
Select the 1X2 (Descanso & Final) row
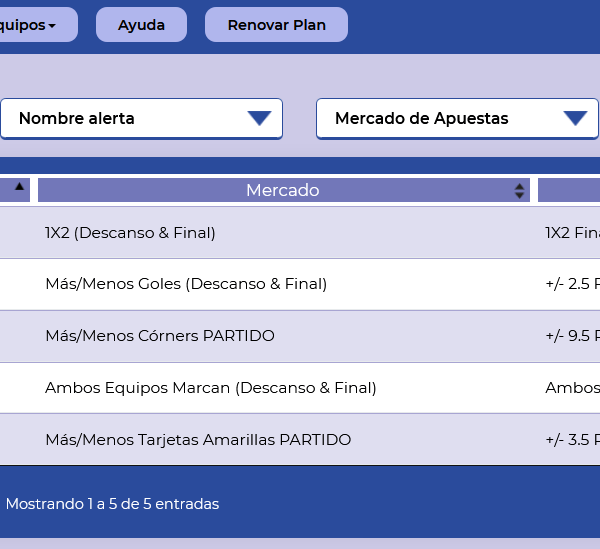pyautogui.click(x=130, y=233)
